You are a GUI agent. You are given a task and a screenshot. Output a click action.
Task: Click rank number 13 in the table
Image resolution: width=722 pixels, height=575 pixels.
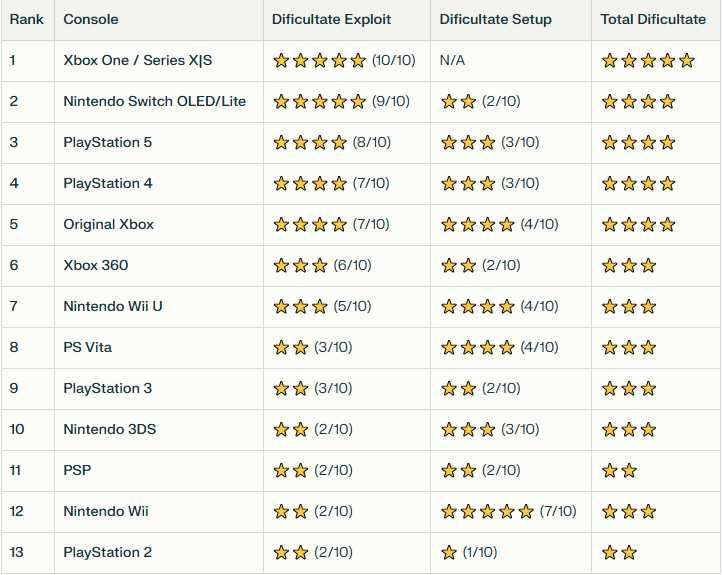pyautogui.click(x=18, y=553)
